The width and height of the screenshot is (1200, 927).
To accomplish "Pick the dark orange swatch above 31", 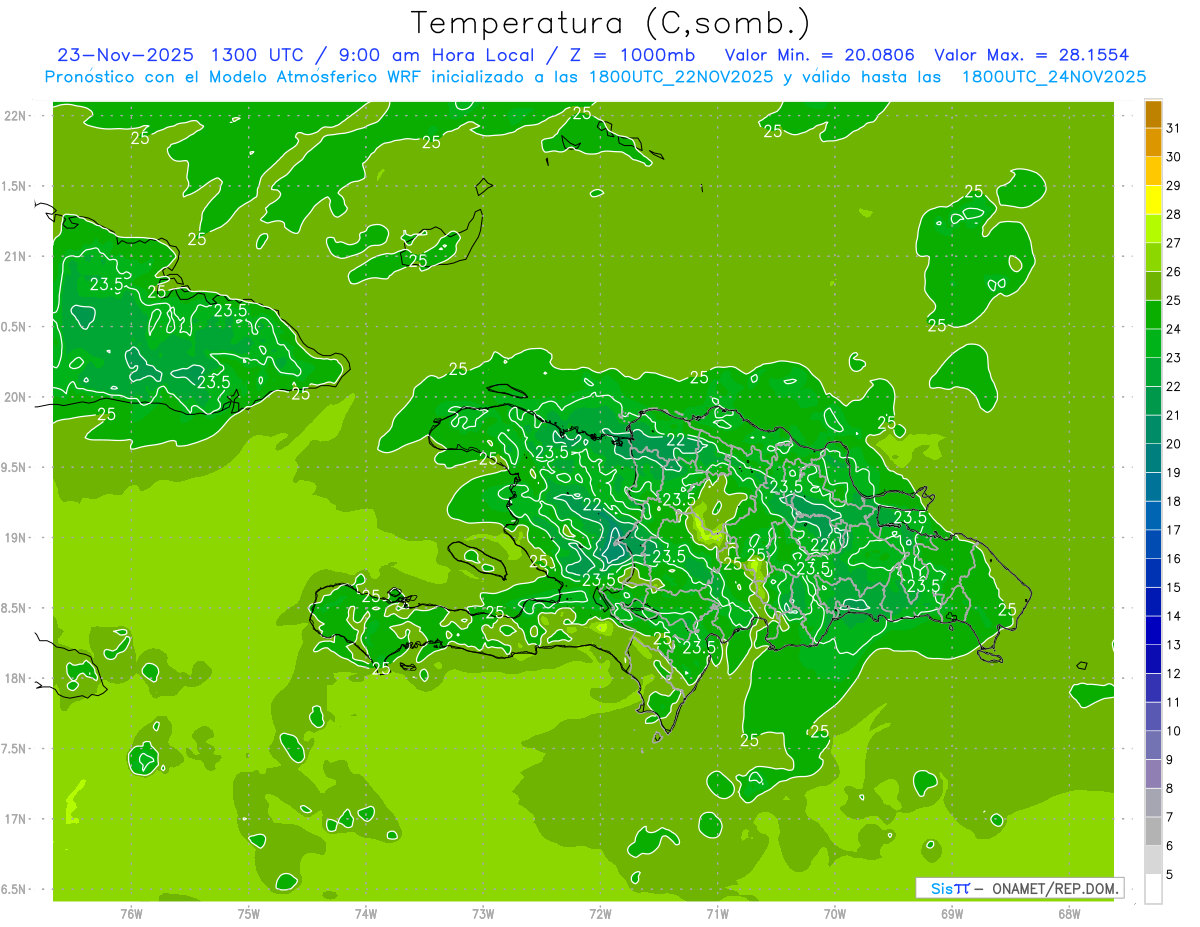I will pyautogui.click(x=1153, y=113).
